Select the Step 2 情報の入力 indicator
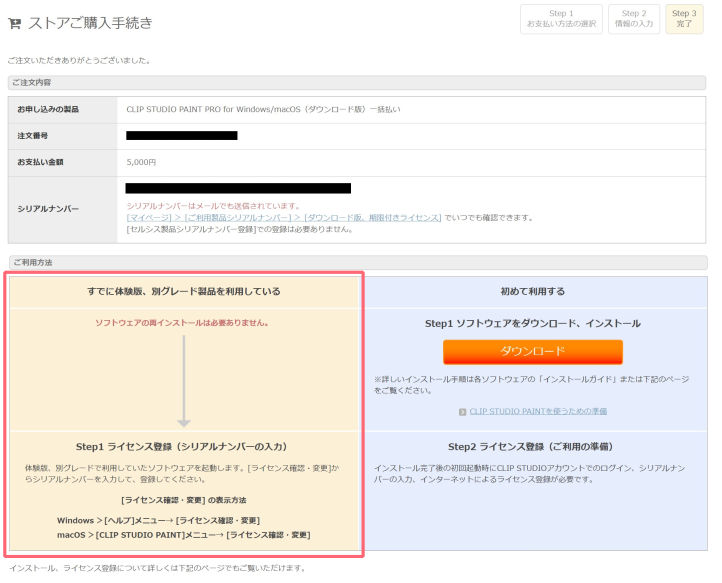The height and width of the screenshot is (583, 722). pos(634,19)
